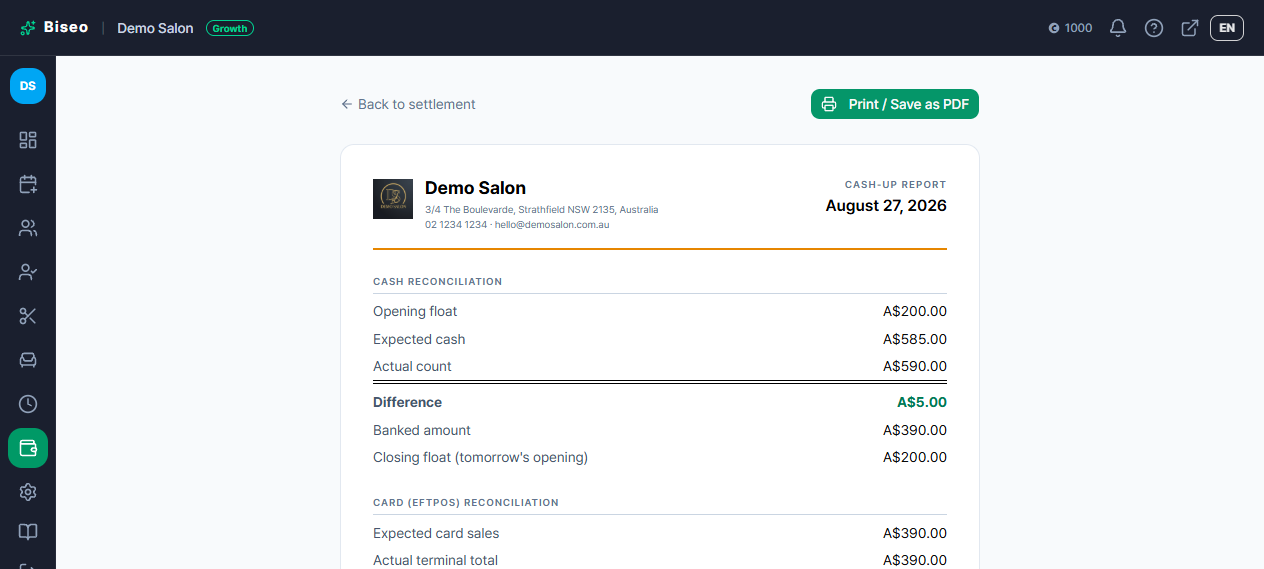Click the Banked amount label

pyautogui.click(x=422, y=430)
